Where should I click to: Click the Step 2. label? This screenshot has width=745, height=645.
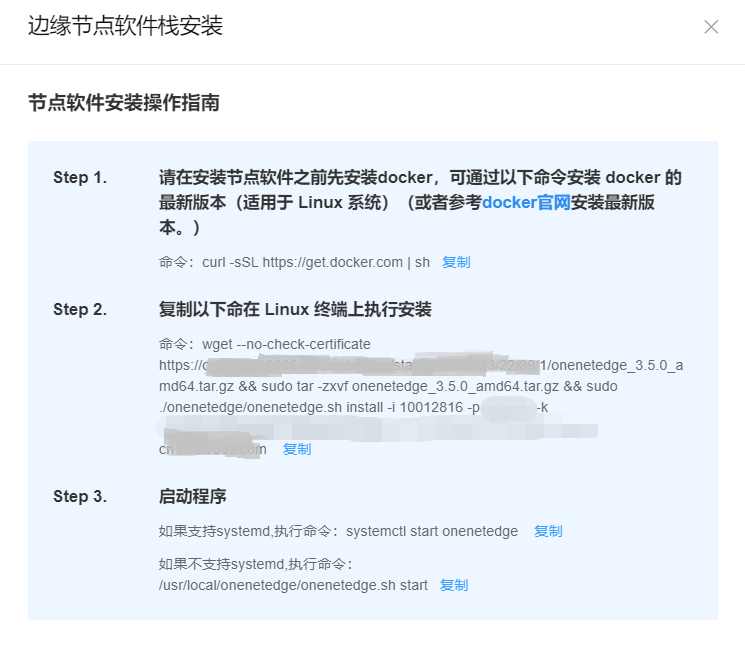coord(80,309)
